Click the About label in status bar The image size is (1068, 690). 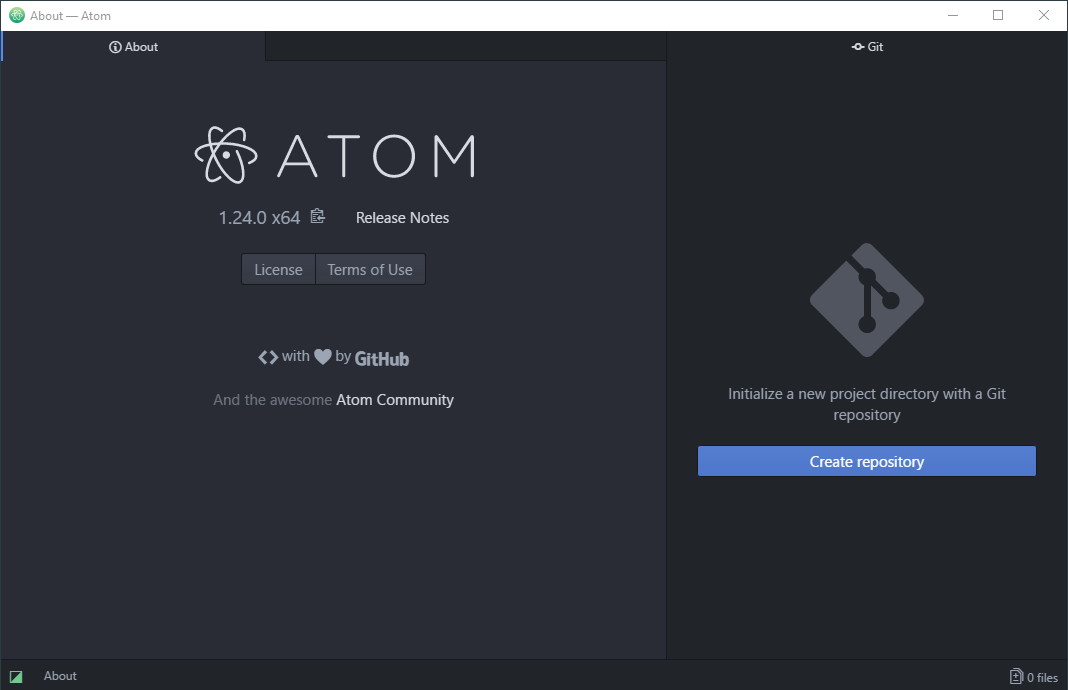tap(60, 676)
